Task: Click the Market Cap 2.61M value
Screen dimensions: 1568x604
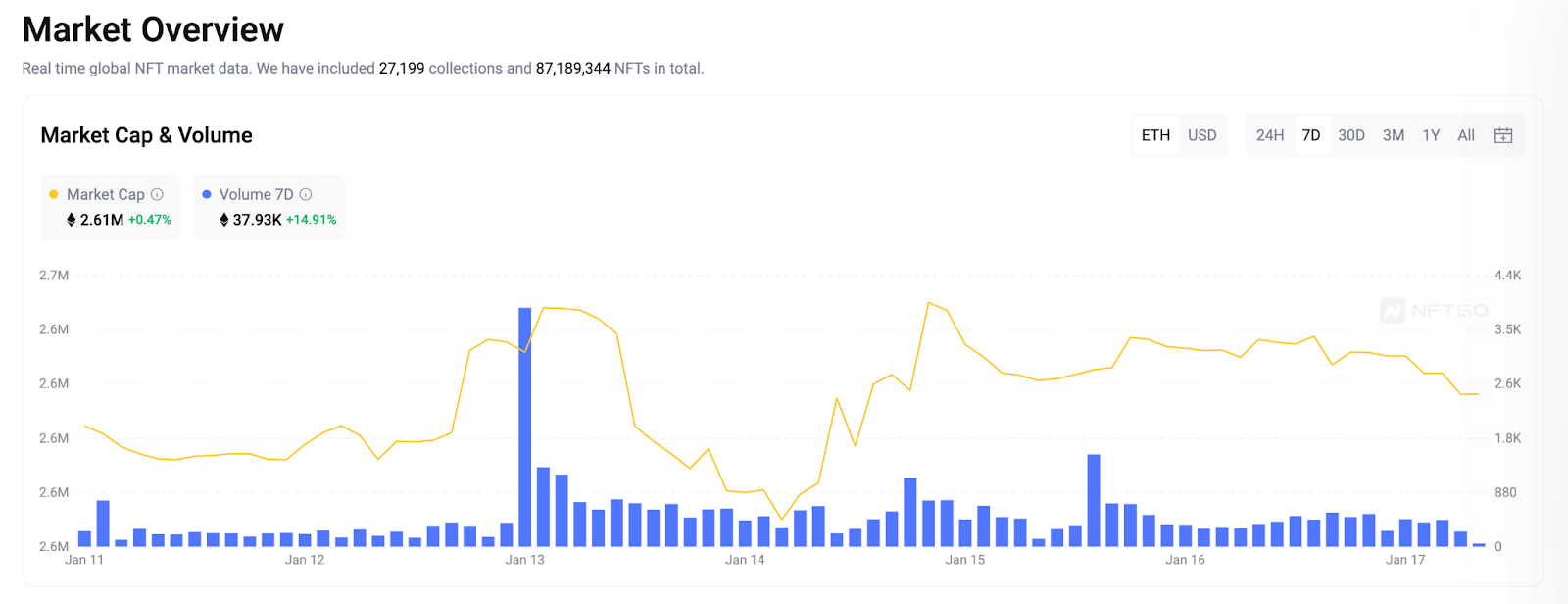Action: tap(102, 220)
